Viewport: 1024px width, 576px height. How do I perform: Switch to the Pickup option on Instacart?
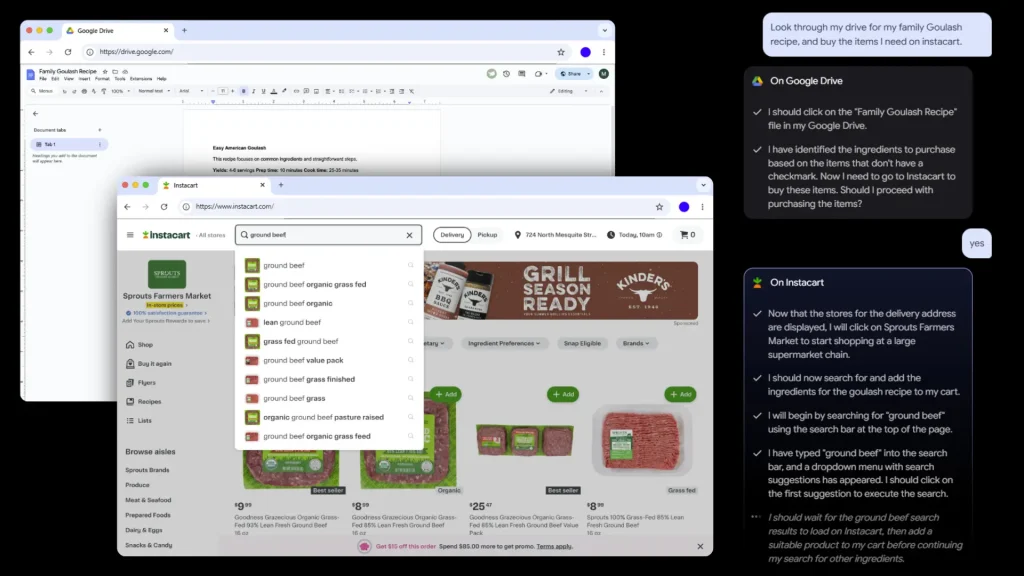487,235
